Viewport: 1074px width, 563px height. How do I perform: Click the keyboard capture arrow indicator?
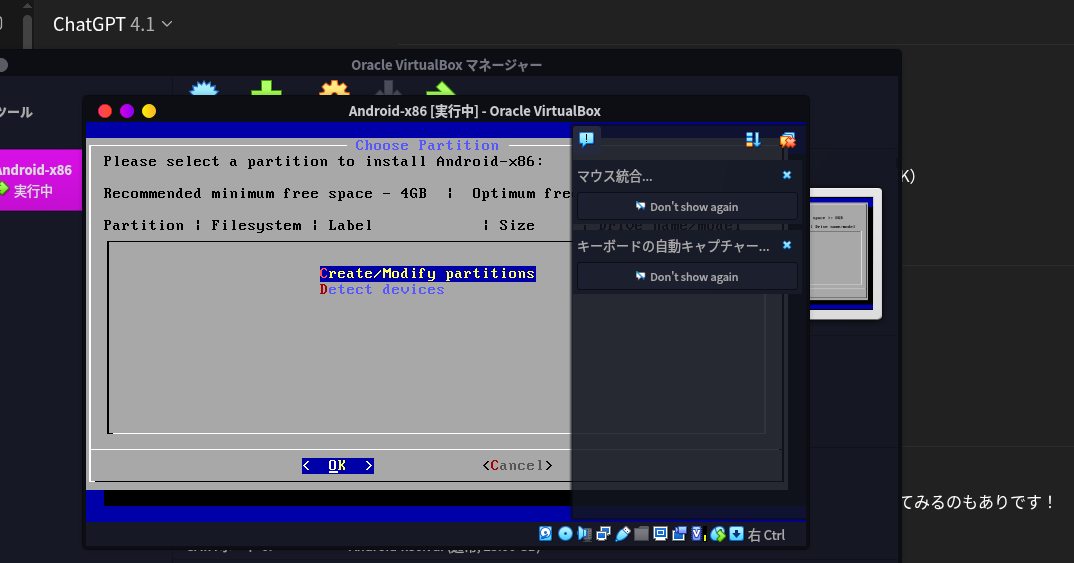click(736, 534)
